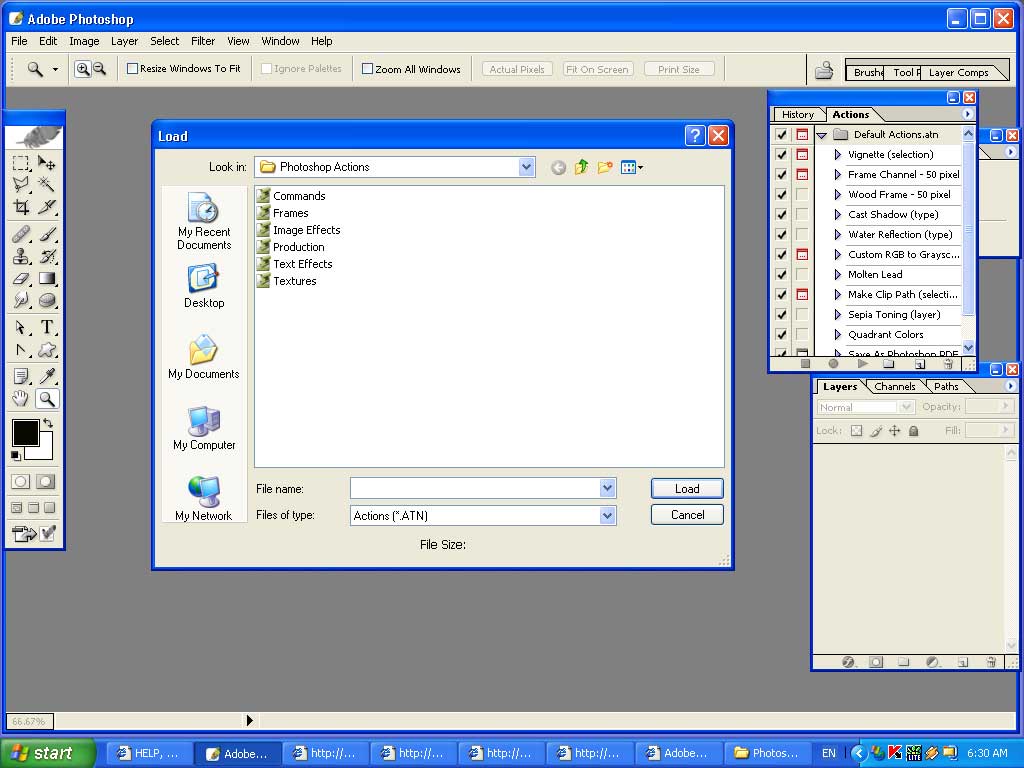This screenshot has height=768, width=1024.
Task: Select the Move tool
Action: 46,163
